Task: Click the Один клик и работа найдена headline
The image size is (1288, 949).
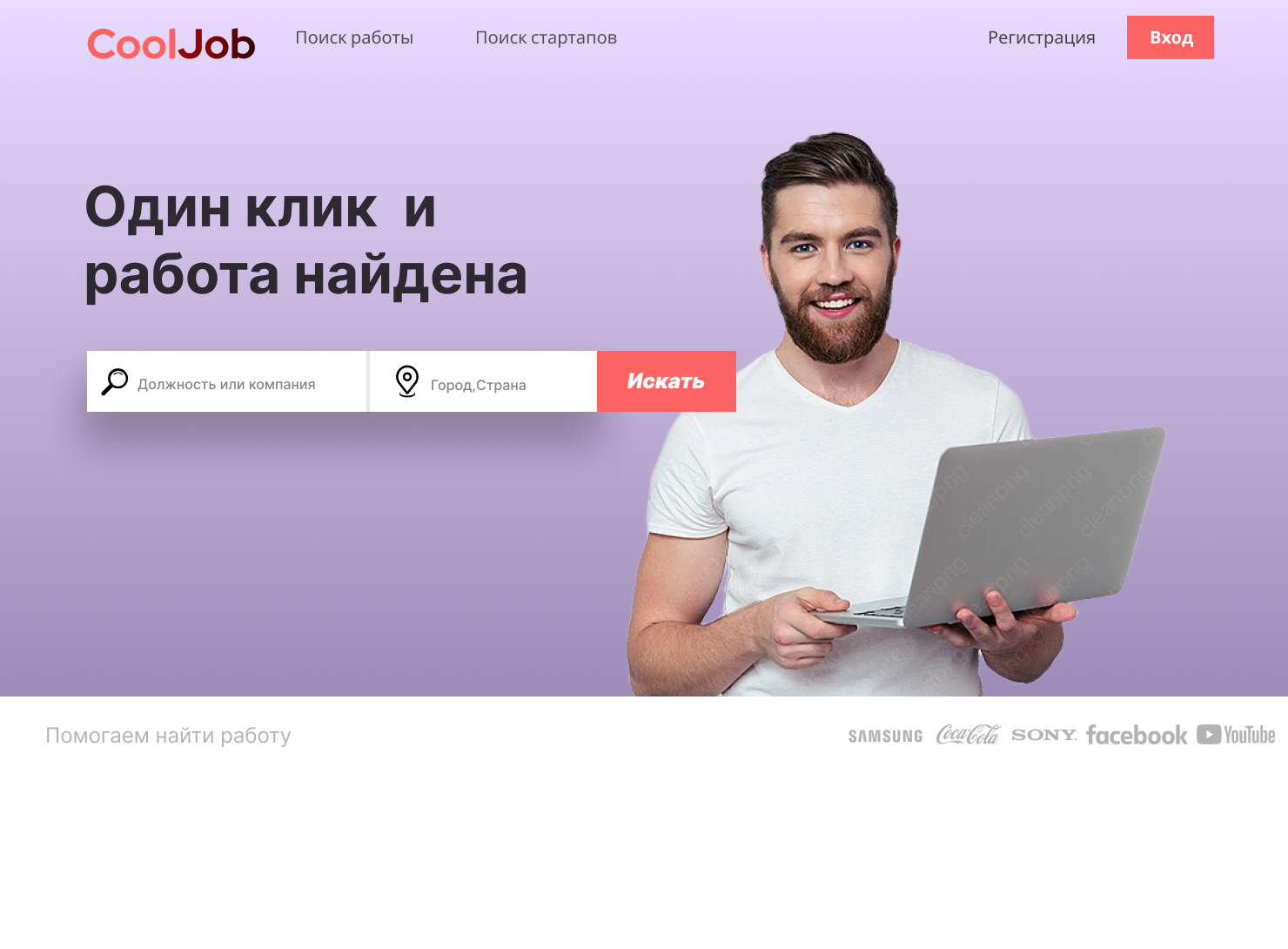Action: point(306,241)
